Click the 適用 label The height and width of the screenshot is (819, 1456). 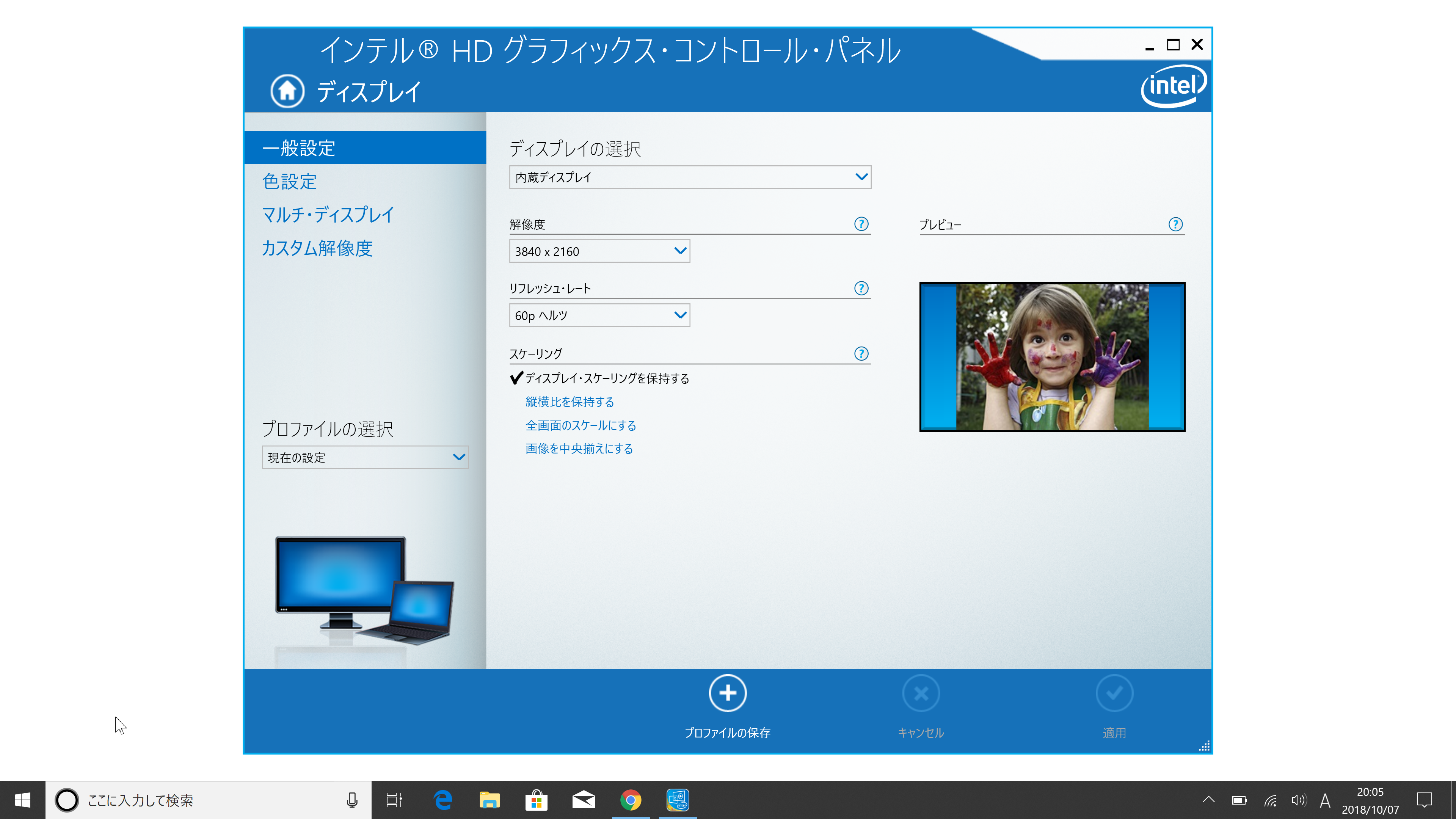[x=1114, y=733]
